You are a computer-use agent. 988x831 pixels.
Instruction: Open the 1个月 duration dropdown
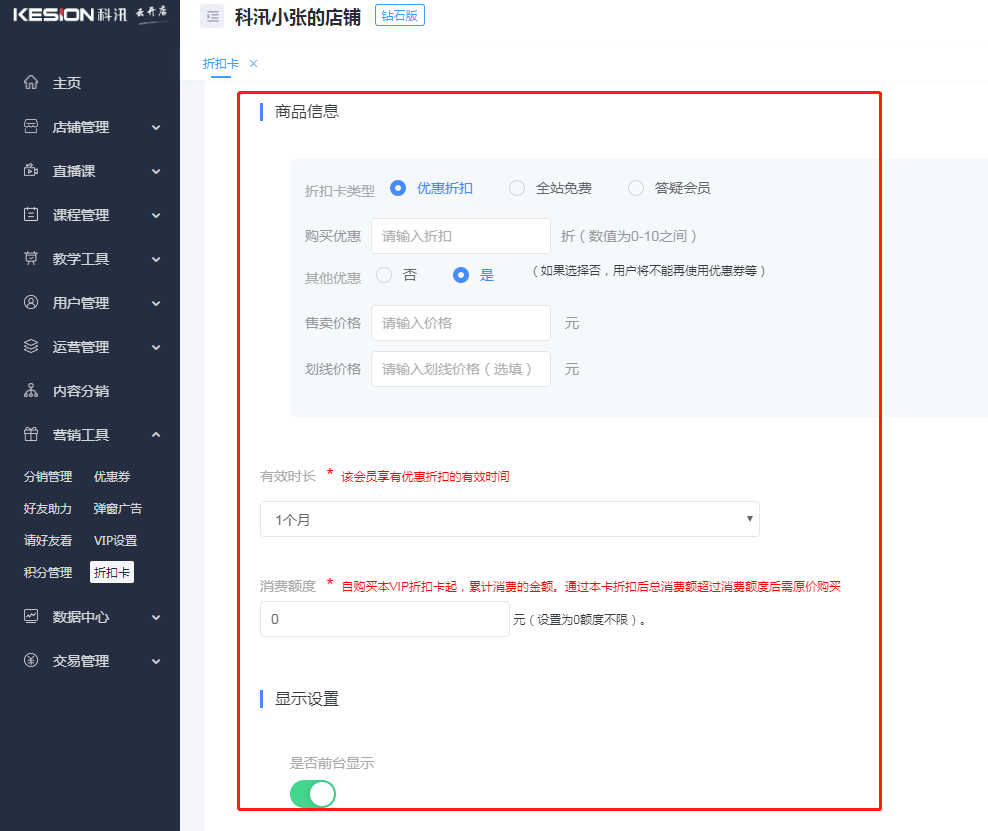pos(510,519)
